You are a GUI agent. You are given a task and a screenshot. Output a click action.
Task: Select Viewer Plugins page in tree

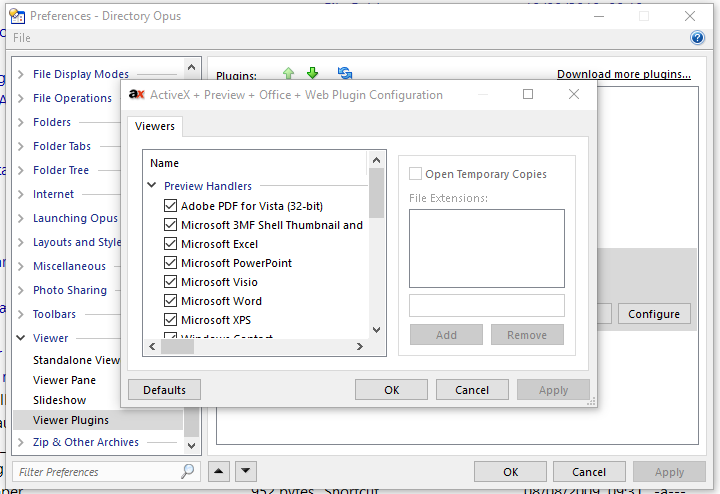(x=98, y=420)
